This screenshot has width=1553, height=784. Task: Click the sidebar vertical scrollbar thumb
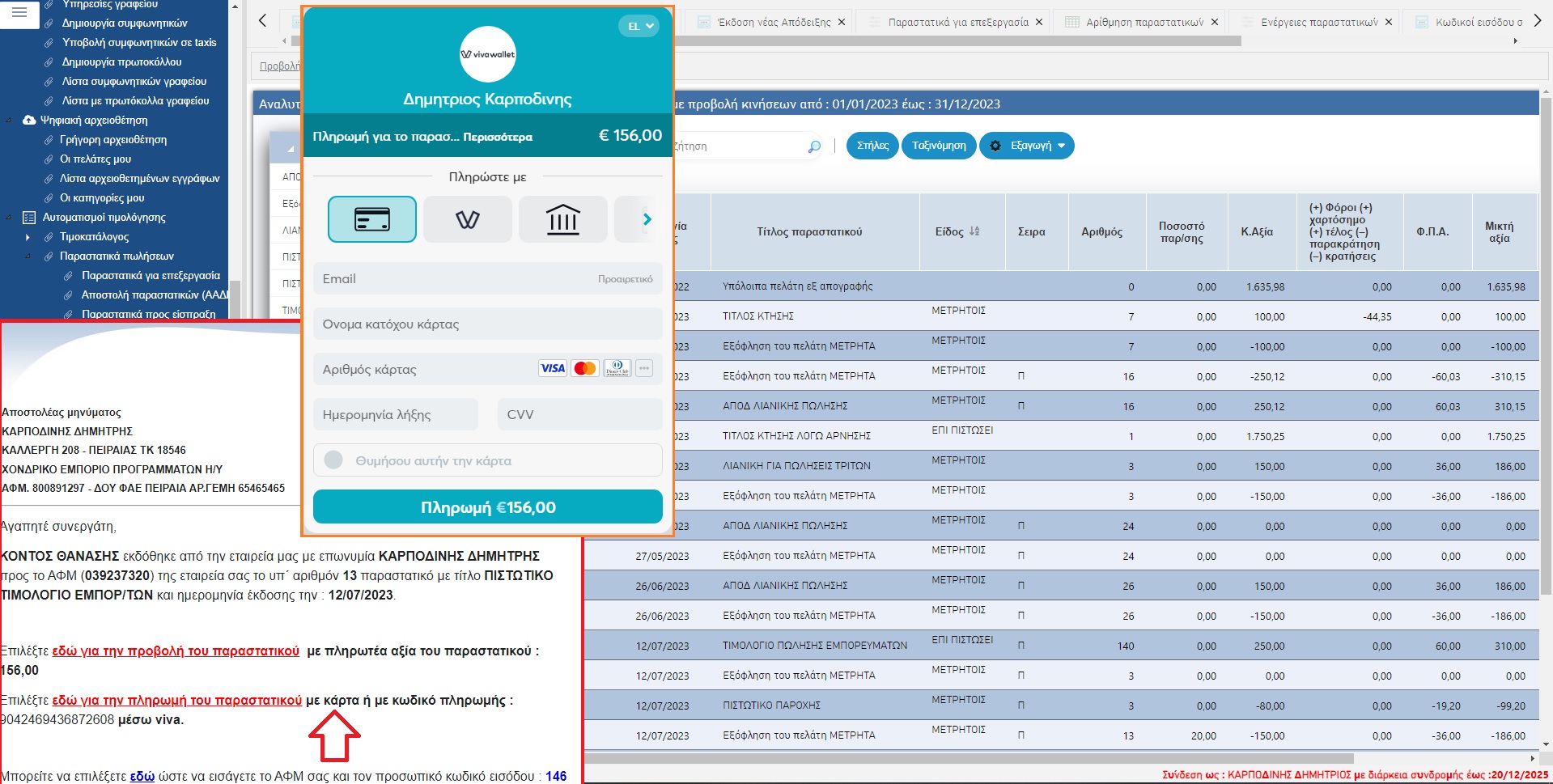click(x=235, y=299)
